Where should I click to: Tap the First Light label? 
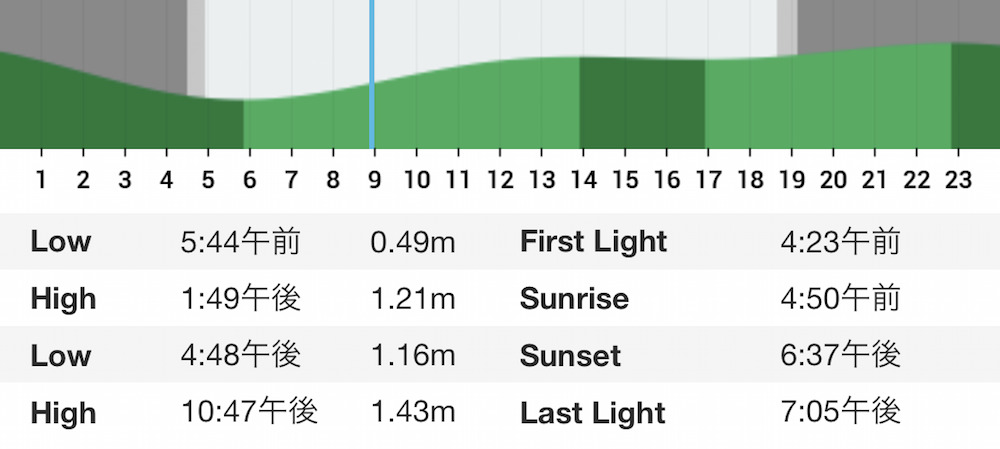pyautogui.click(x=593, y=242)
